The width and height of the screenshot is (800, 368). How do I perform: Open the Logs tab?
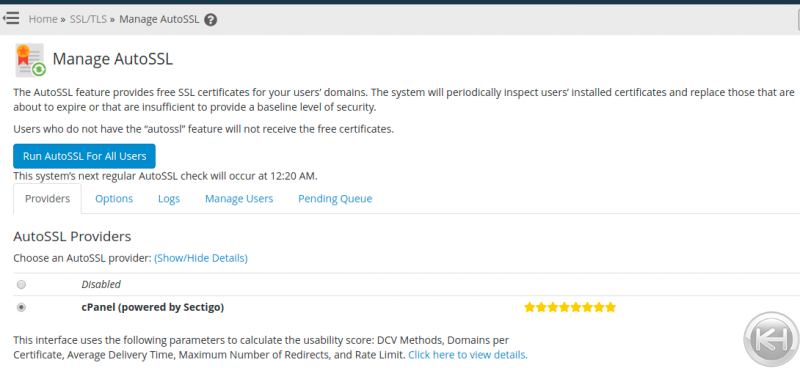(169, 199)
